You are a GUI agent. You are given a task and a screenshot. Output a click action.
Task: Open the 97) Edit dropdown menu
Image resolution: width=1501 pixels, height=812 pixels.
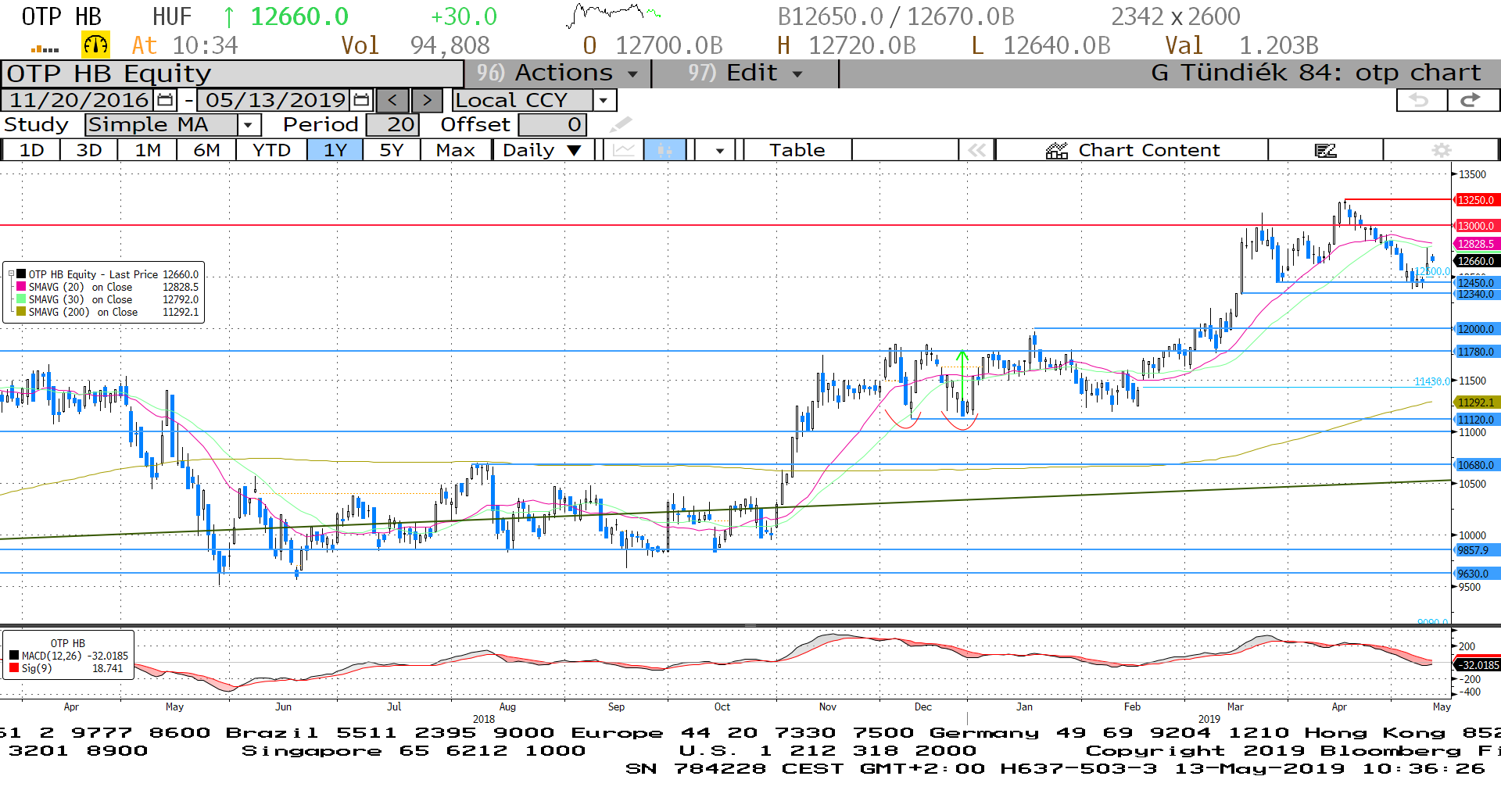[x=745, y=73]
